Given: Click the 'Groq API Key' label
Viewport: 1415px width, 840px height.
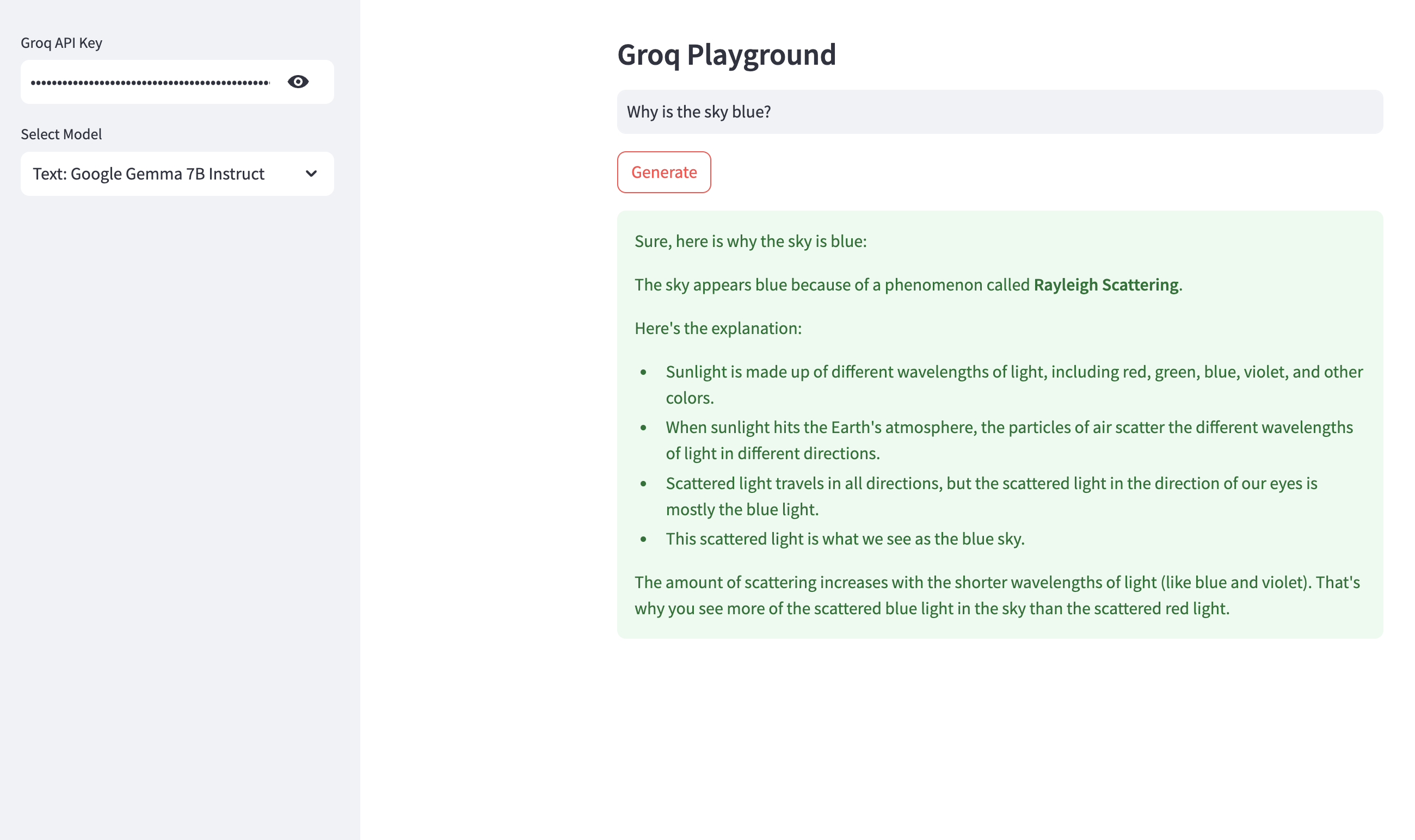Looking at the screenshot, I should click(61, 43).
